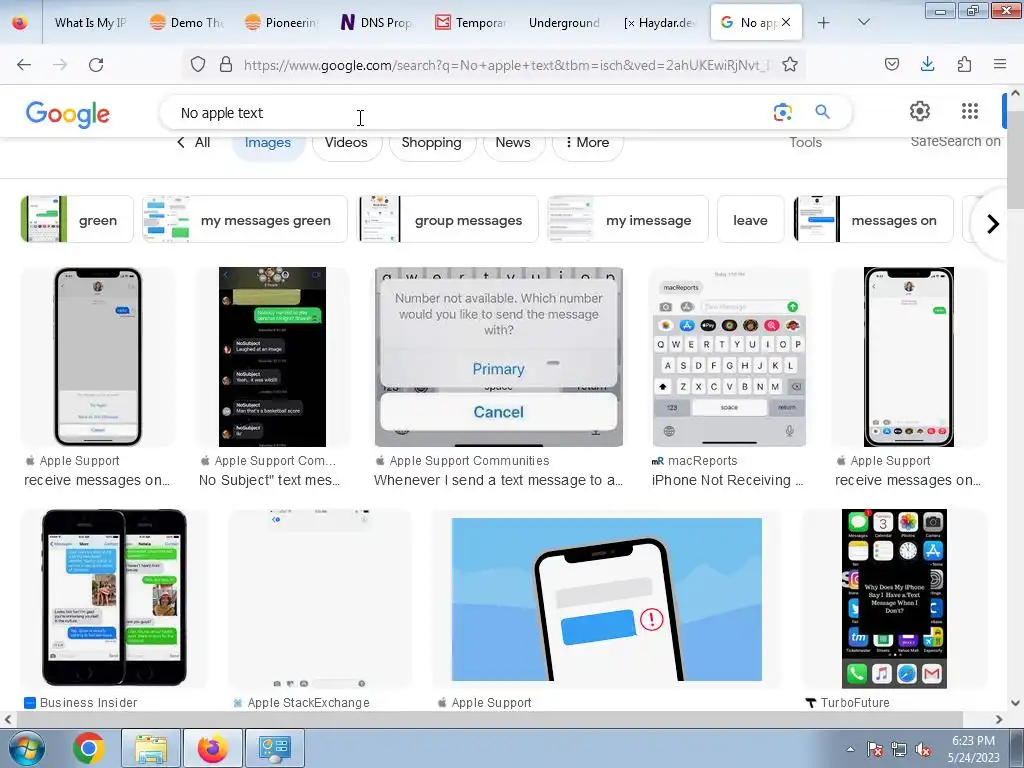Switch to the 'Tempora' browser tab
The image size is (1024, 768).
click(x=471, y=23)
